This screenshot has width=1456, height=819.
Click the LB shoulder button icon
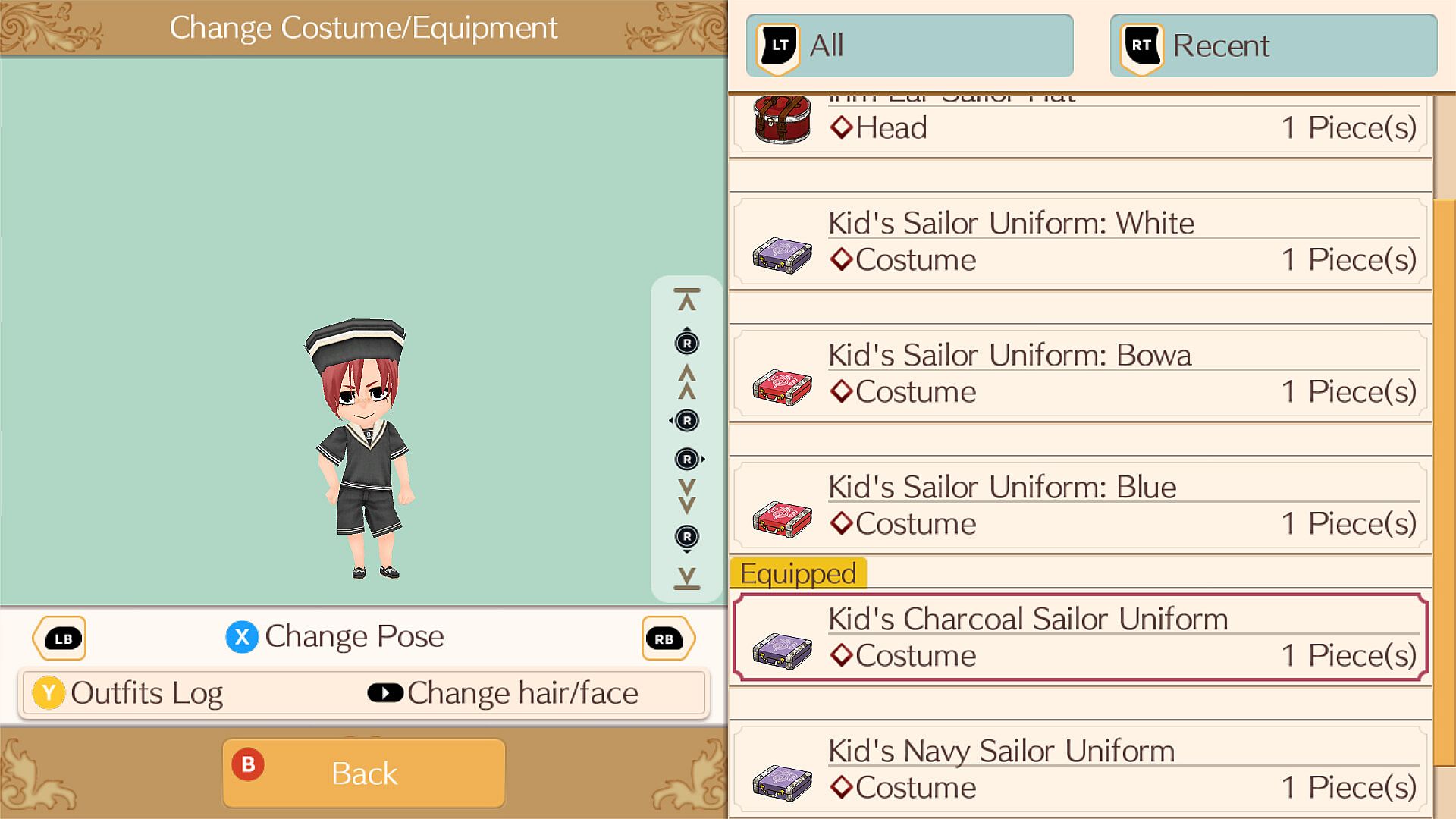tap(60, 639)
